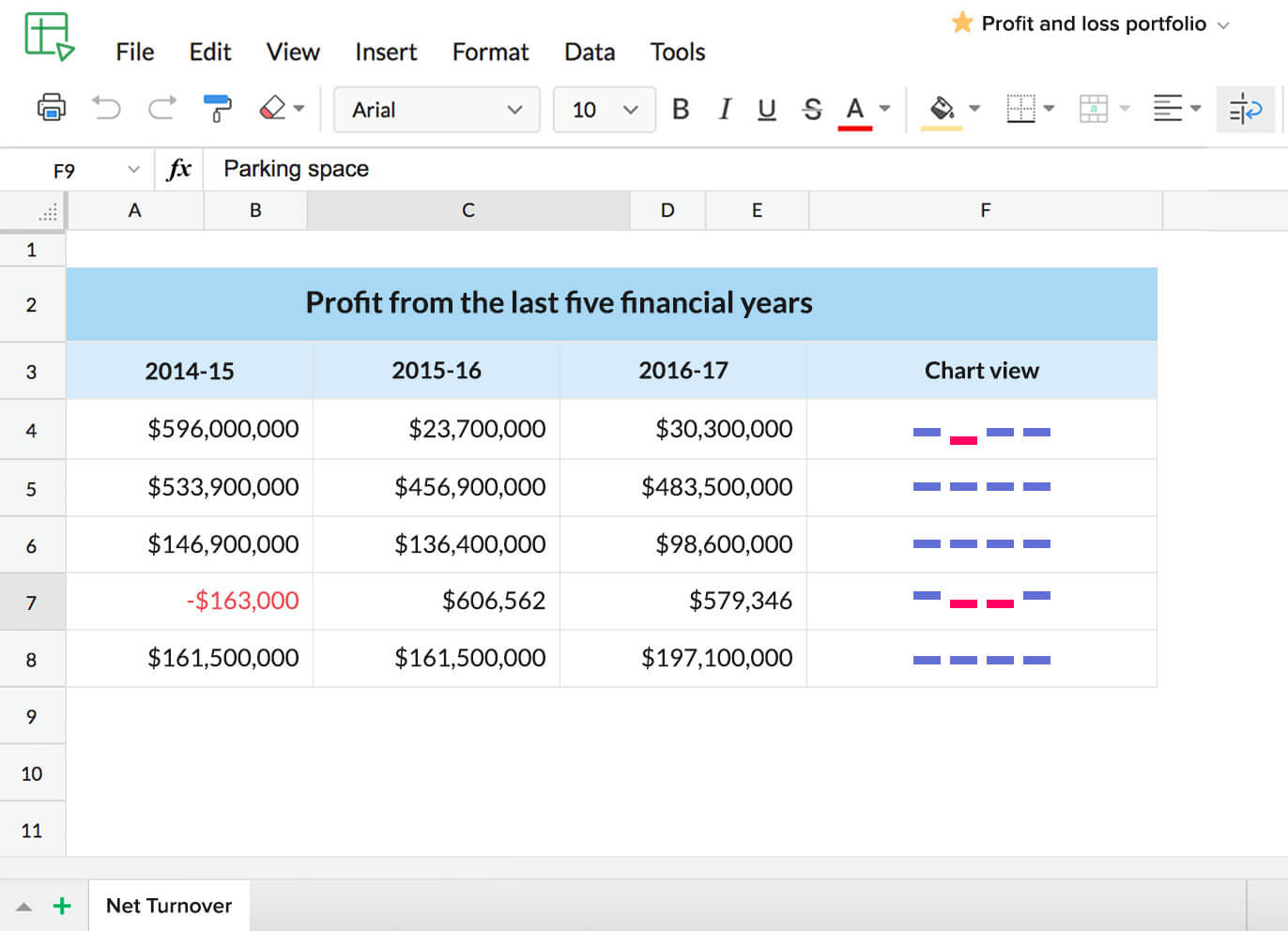Click the Undo icon
1288x931 pixels.
tap(106, 109)
